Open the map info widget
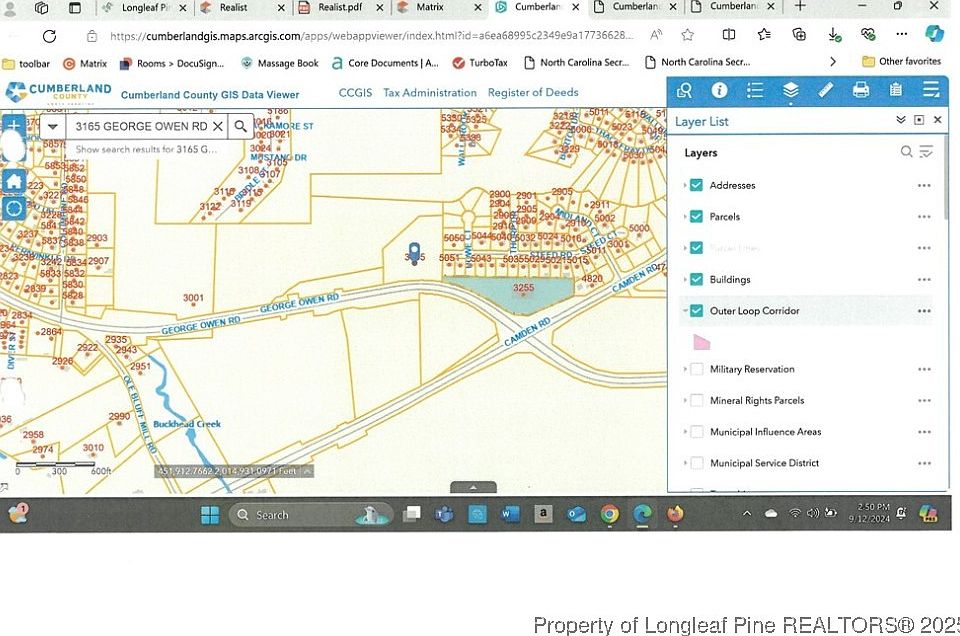The image size is (960, 636). (719, 90)
